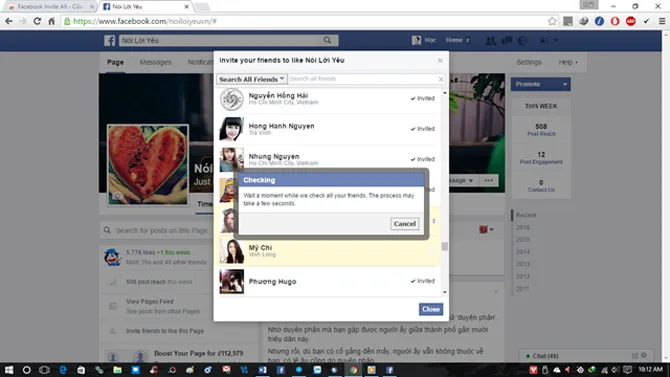Open View Pages Feed link
This screenshot has height=377, width=670.
coord(150,301)
